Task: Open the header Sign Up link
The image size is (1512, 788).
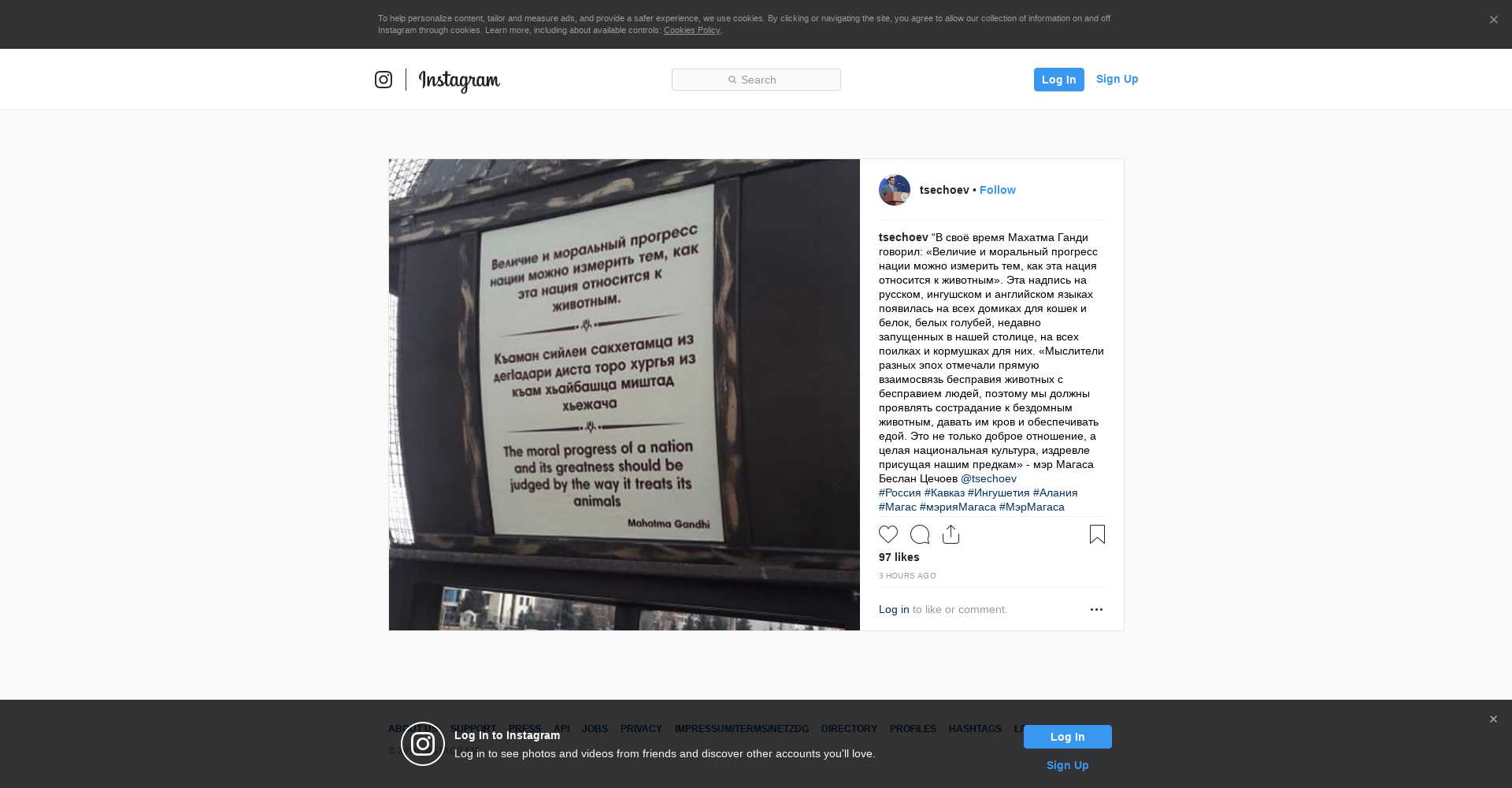Action: tap(1117, 79)
